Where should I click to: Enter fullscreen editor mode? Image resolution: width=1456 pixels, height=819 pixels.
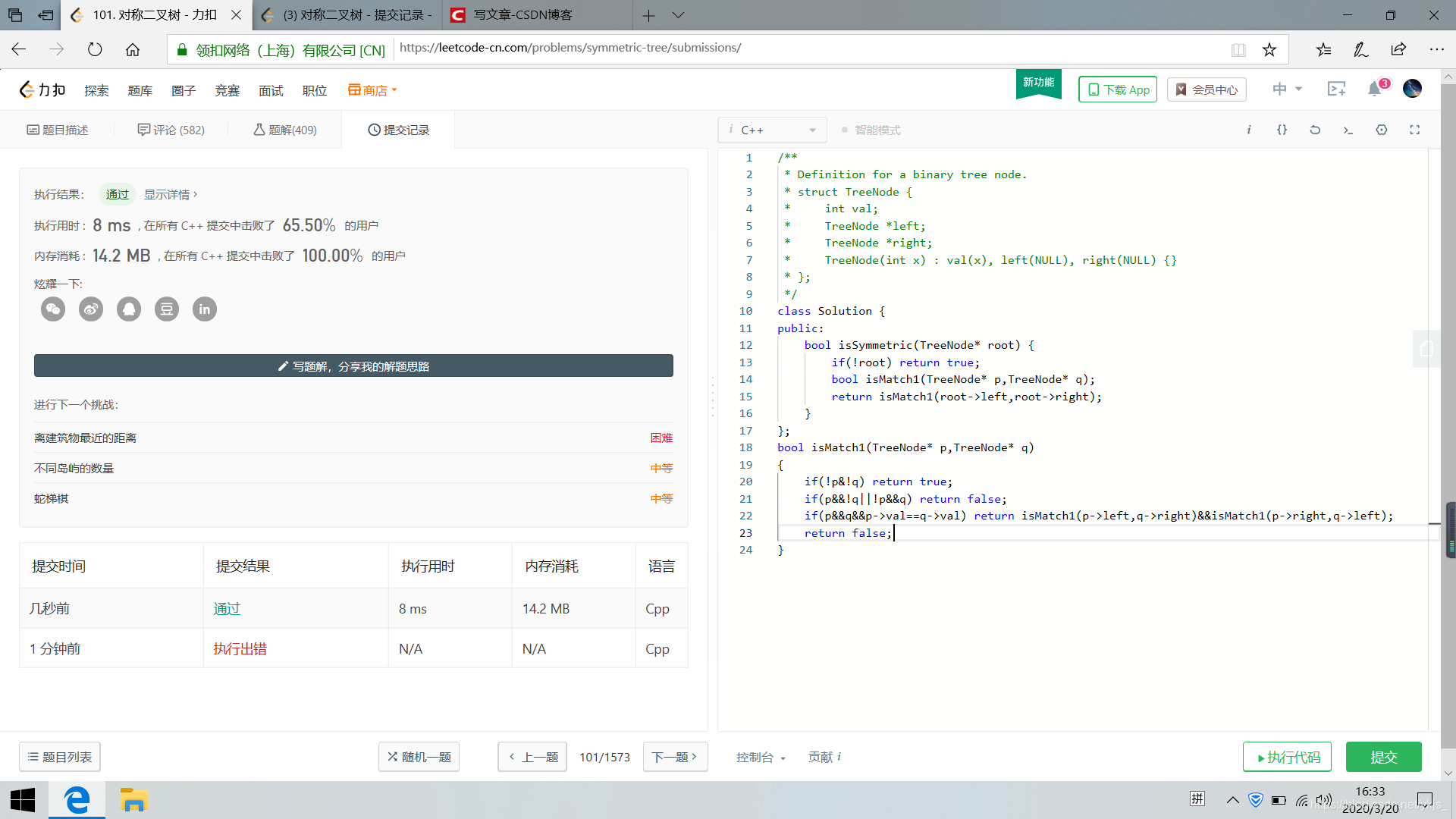click(1415, 130)
